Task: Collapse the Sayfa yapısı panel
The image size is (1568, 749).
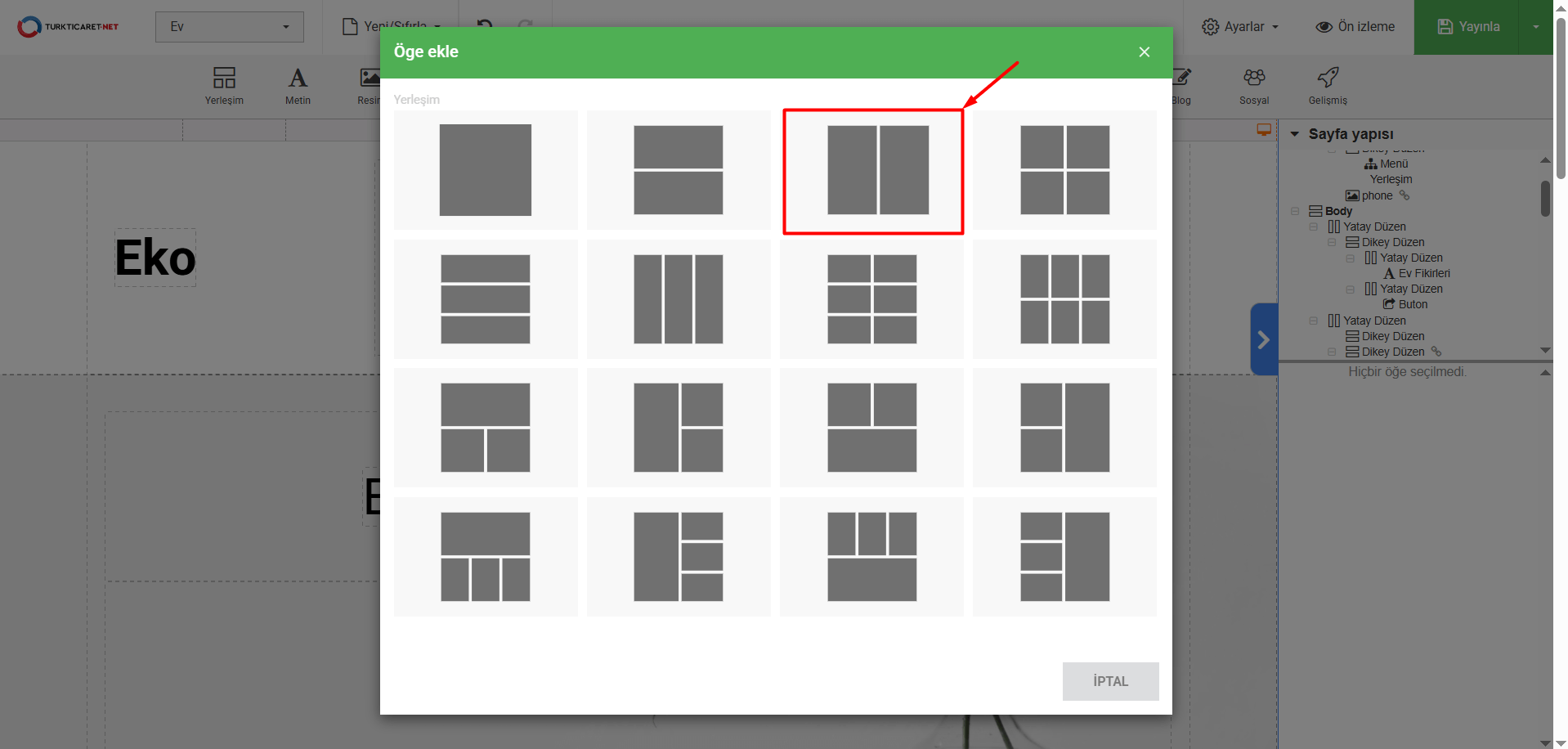Action: pos(1294,134)
